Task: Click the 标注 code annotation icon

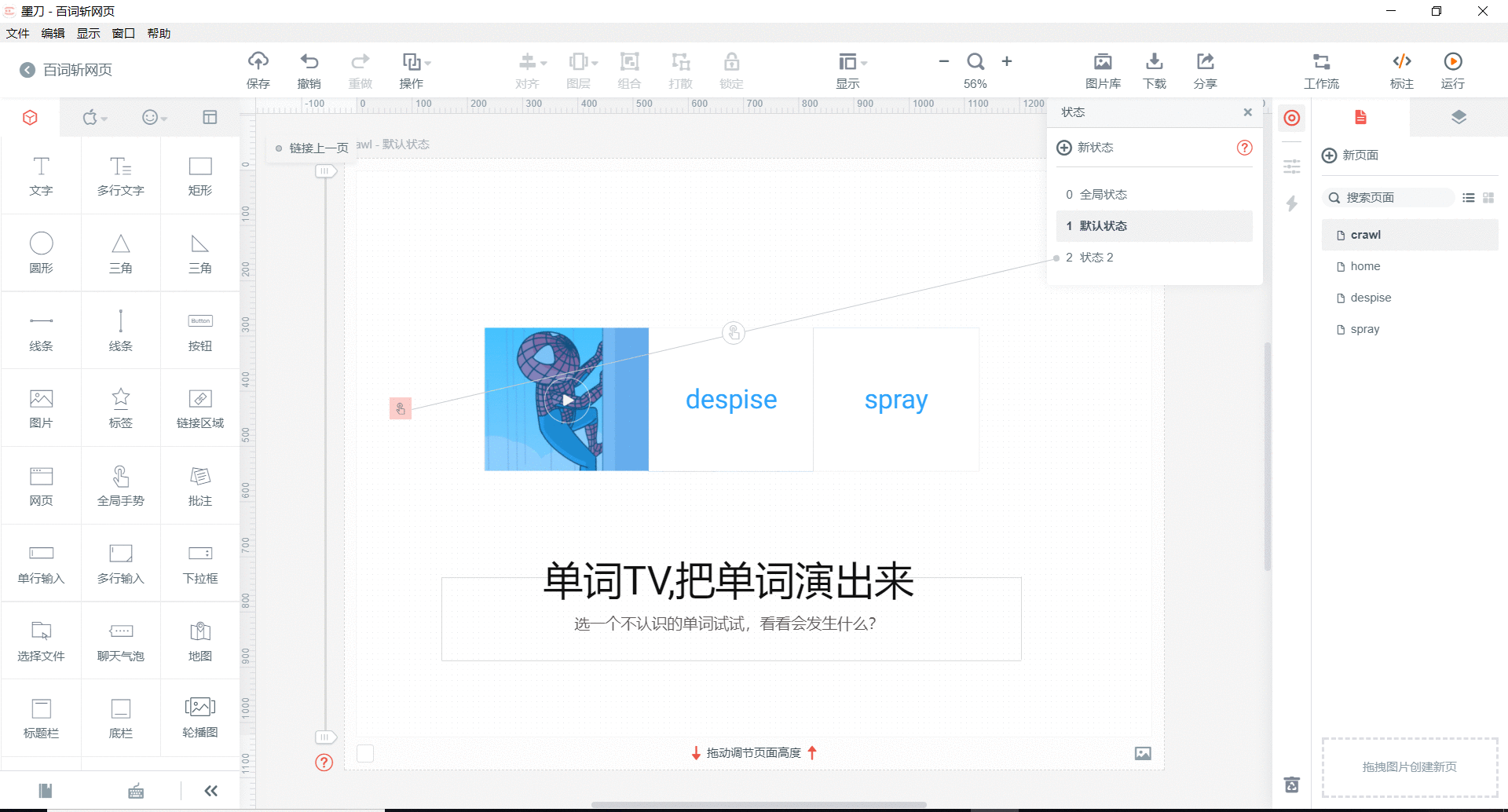Action: tap(1402, 61)
